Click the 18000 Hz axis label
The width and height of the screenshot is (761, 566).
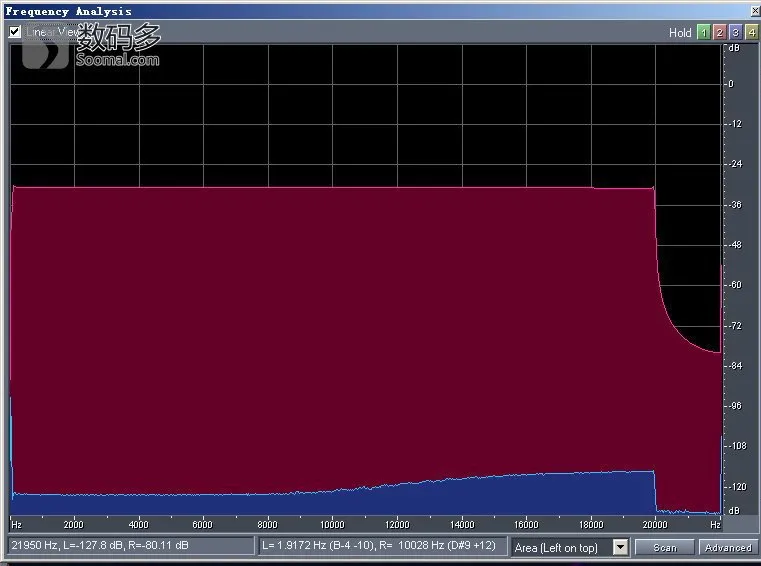coord(591,525)
